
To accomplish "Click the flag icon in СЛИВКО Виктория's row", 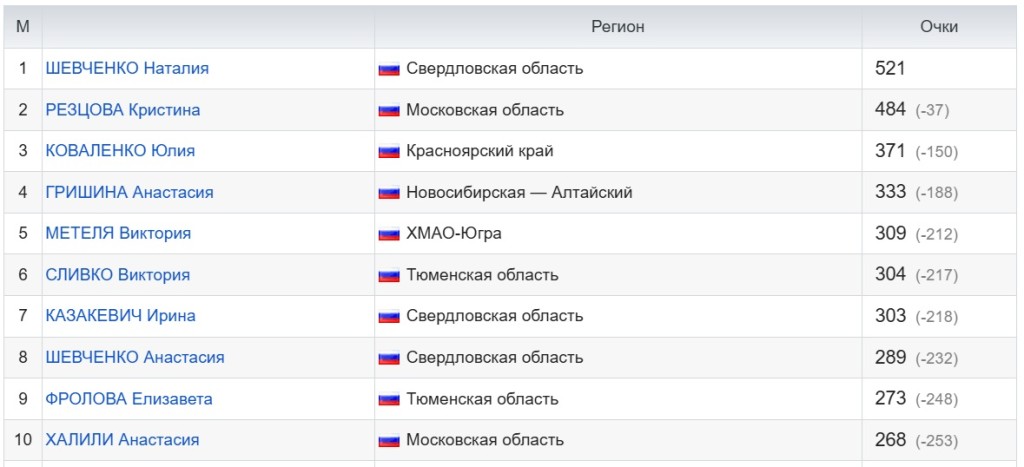I will click(389, 275).
